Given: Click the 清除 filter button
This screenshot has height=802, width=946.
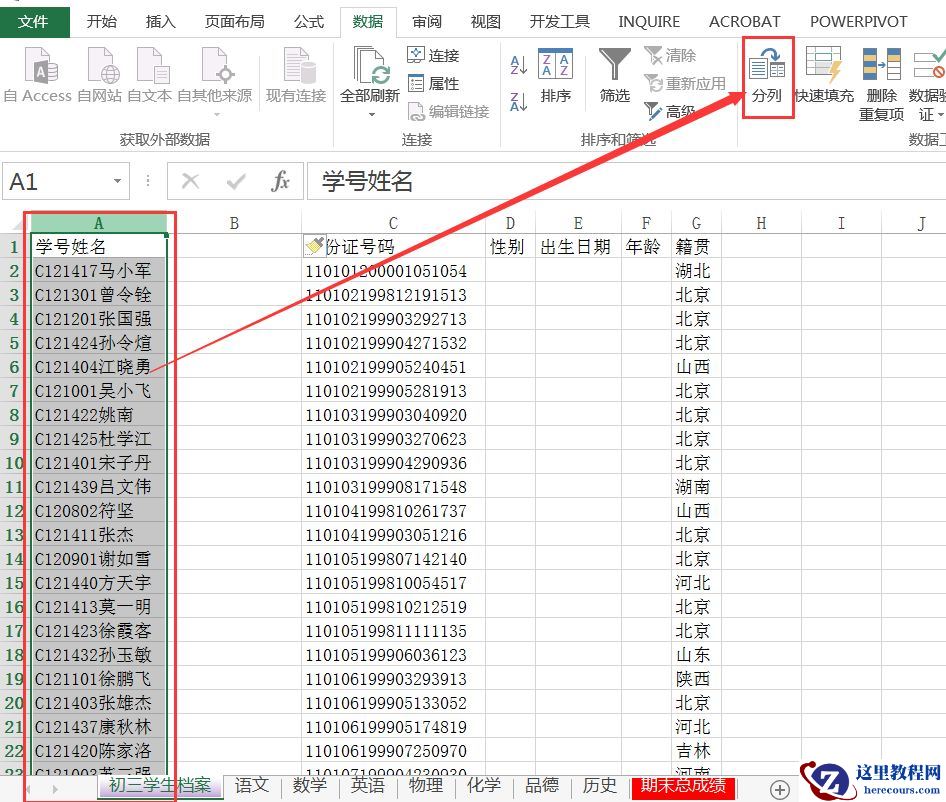Looking at the screenshot, I should [670, 56].
